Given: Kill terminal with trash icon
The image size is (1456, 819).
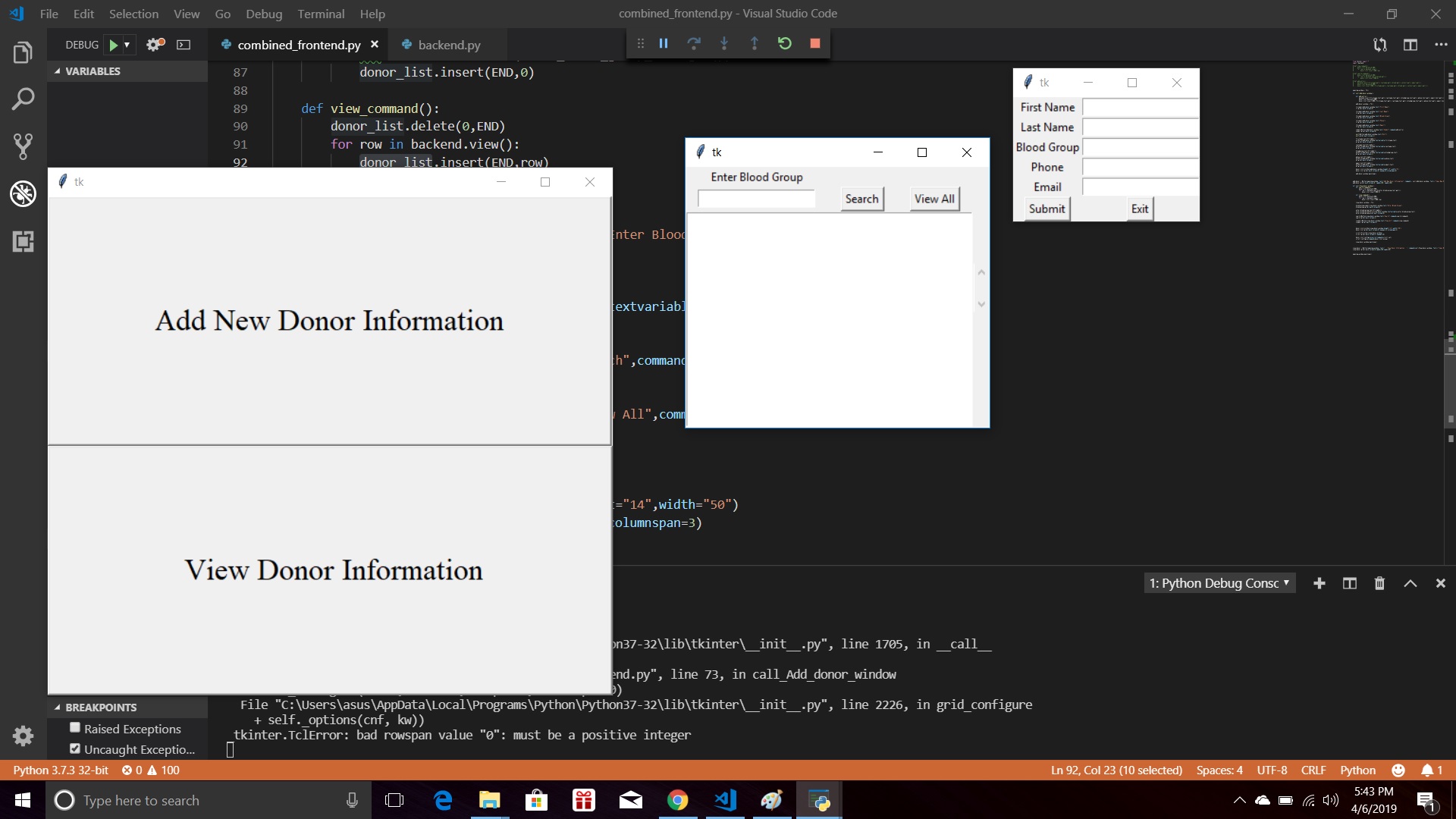Looking at the screenshot, I should (1379, 583).
